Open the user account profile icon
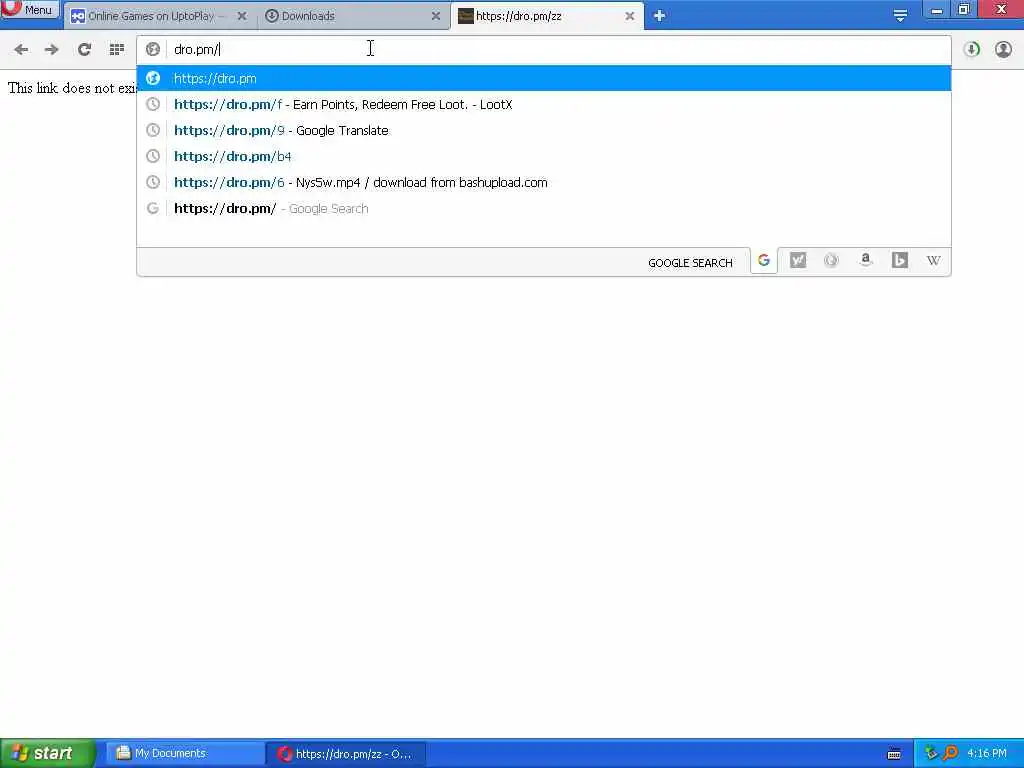The width and height of the screenshot is (1024, 768). 1003,49
